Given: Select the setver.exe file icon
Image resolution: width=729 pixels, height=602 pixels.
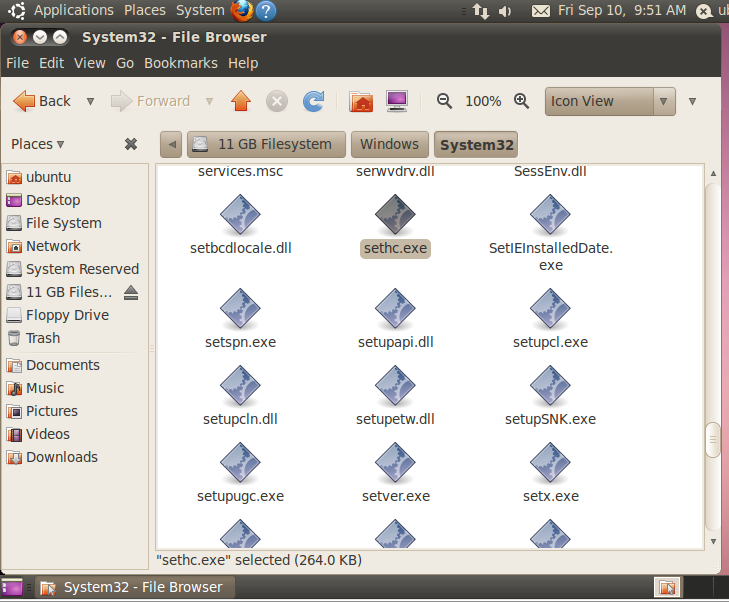Looking at the screenshot, I should pos(395,463).
